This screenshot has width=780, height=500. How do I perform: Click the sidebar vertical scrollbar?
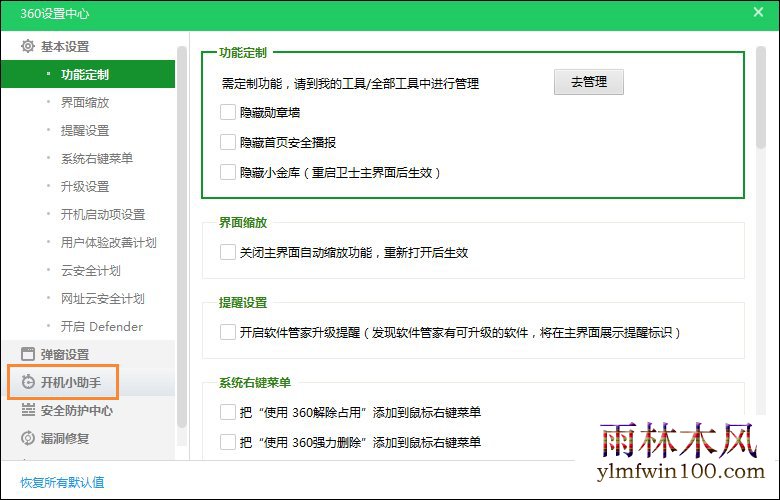pos(182,236)
